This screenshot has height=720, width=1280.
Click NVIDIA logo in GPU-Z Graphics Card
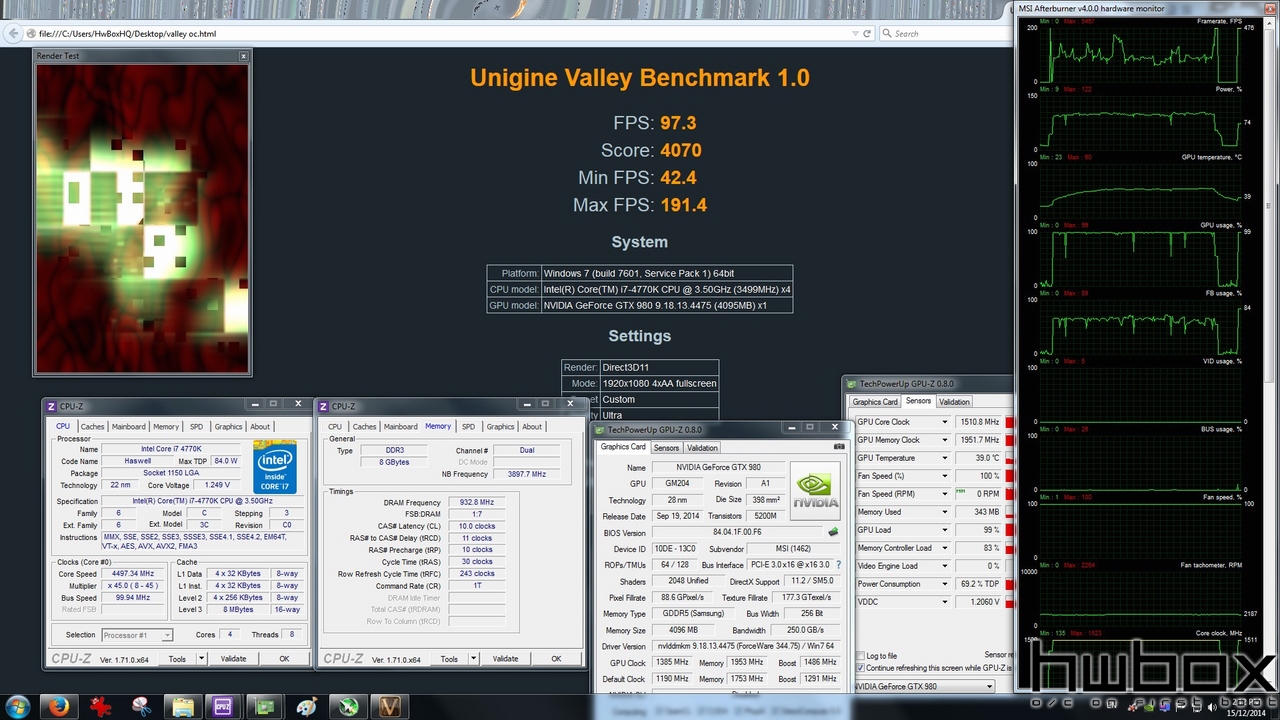pos(815,493)
